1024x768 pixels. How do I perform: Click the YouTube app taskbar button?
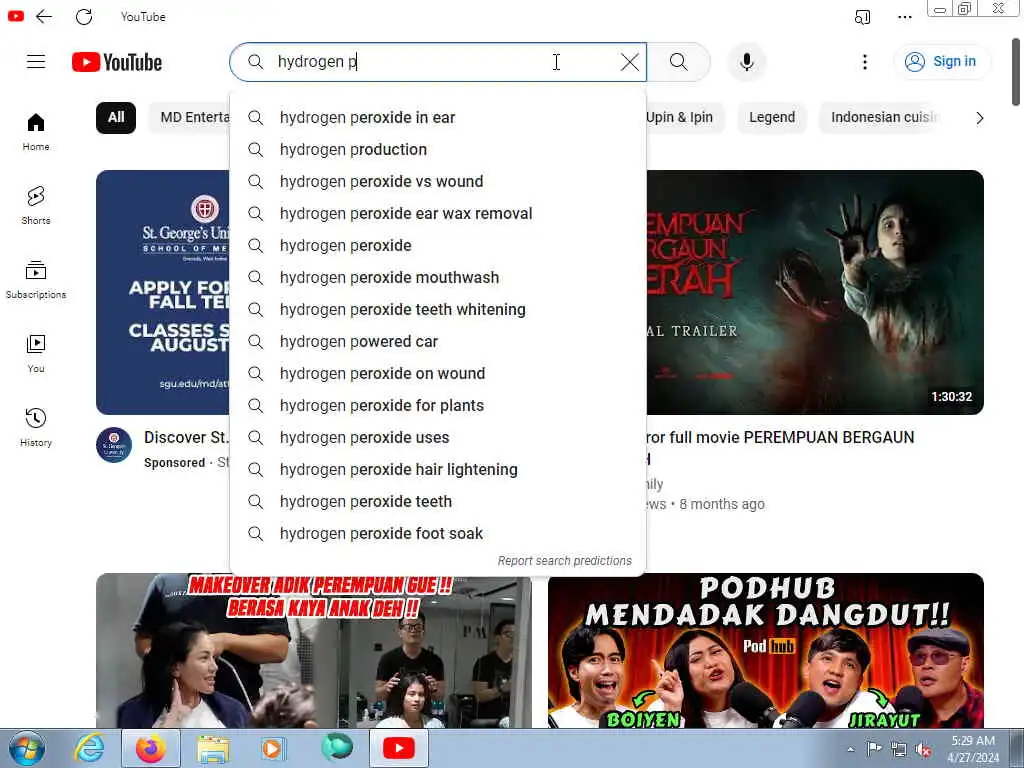398,748
